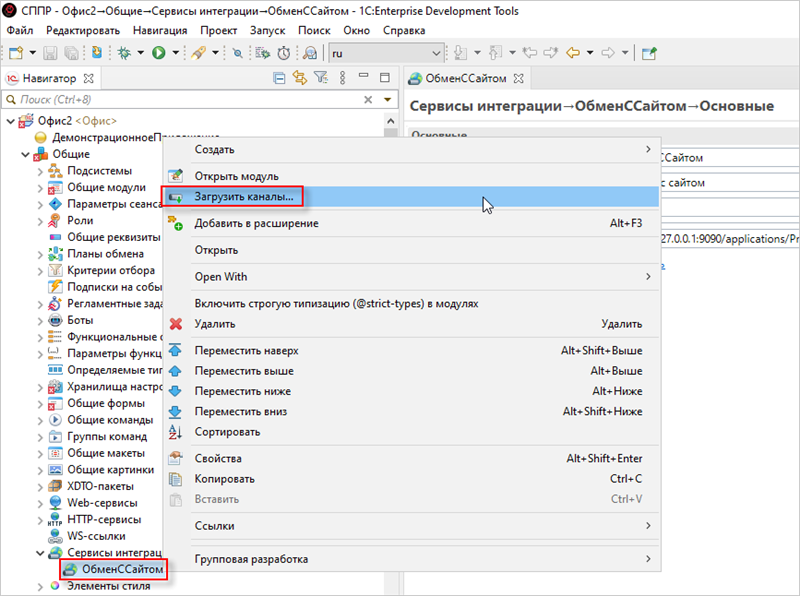This screenshot has width=800, height=596.
Task: Click the green Run launch toolbar icon
Action: point(158,52)
